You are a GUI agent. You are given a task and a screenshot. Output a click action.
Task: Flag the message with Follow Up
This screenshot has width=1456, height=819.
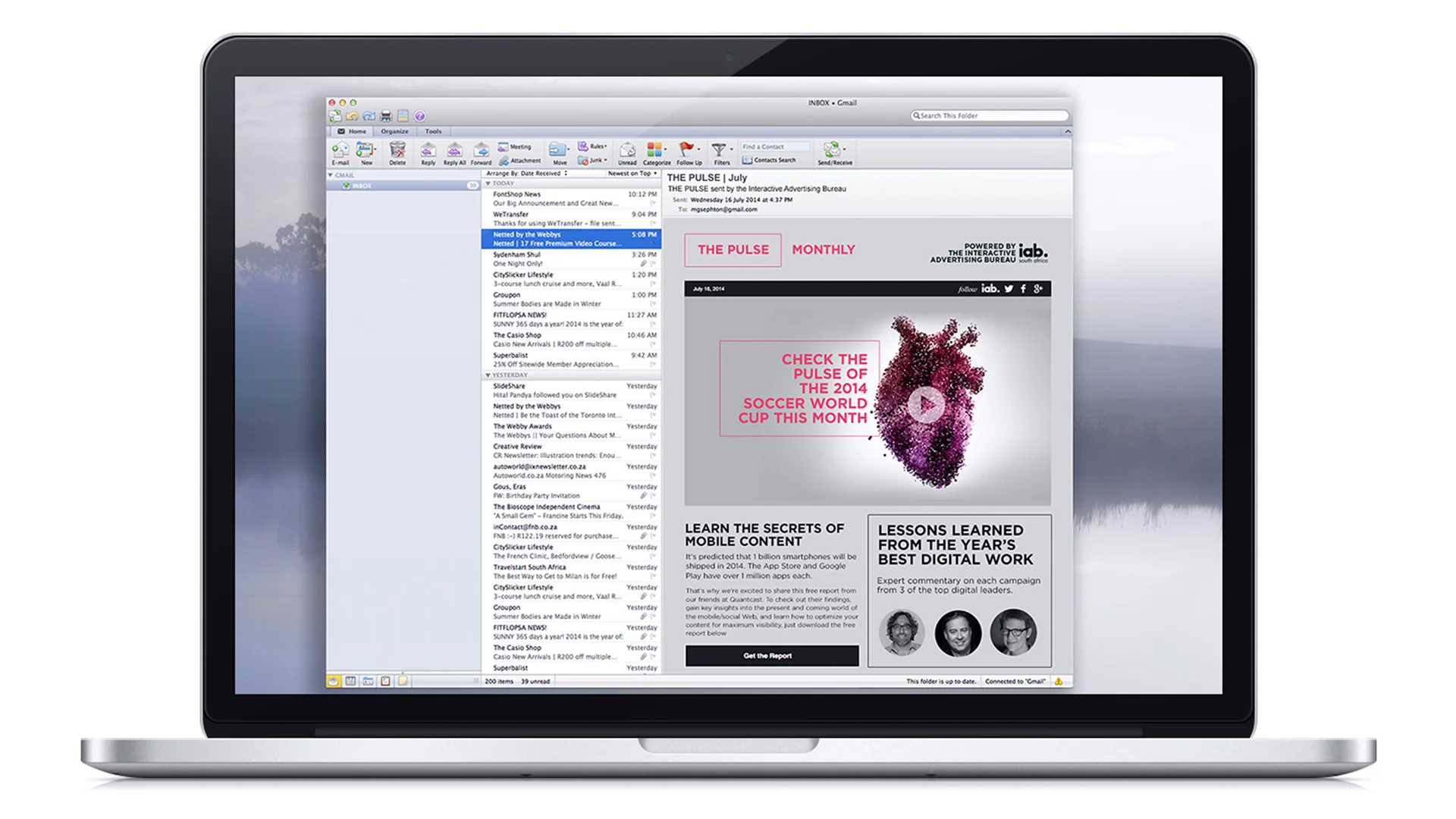pos(687,152)
